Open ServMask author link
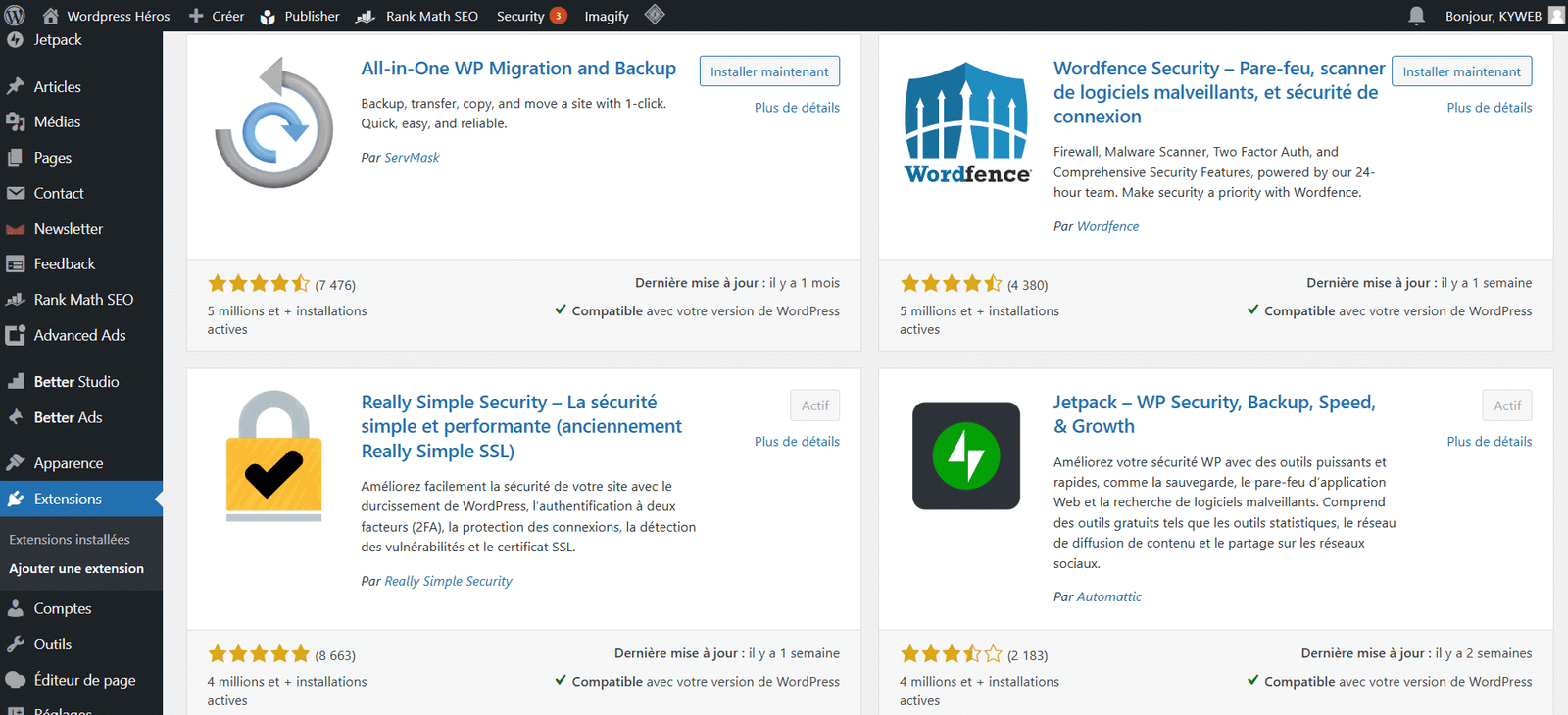The image size is (1568, 715). (x=412, y=158)
